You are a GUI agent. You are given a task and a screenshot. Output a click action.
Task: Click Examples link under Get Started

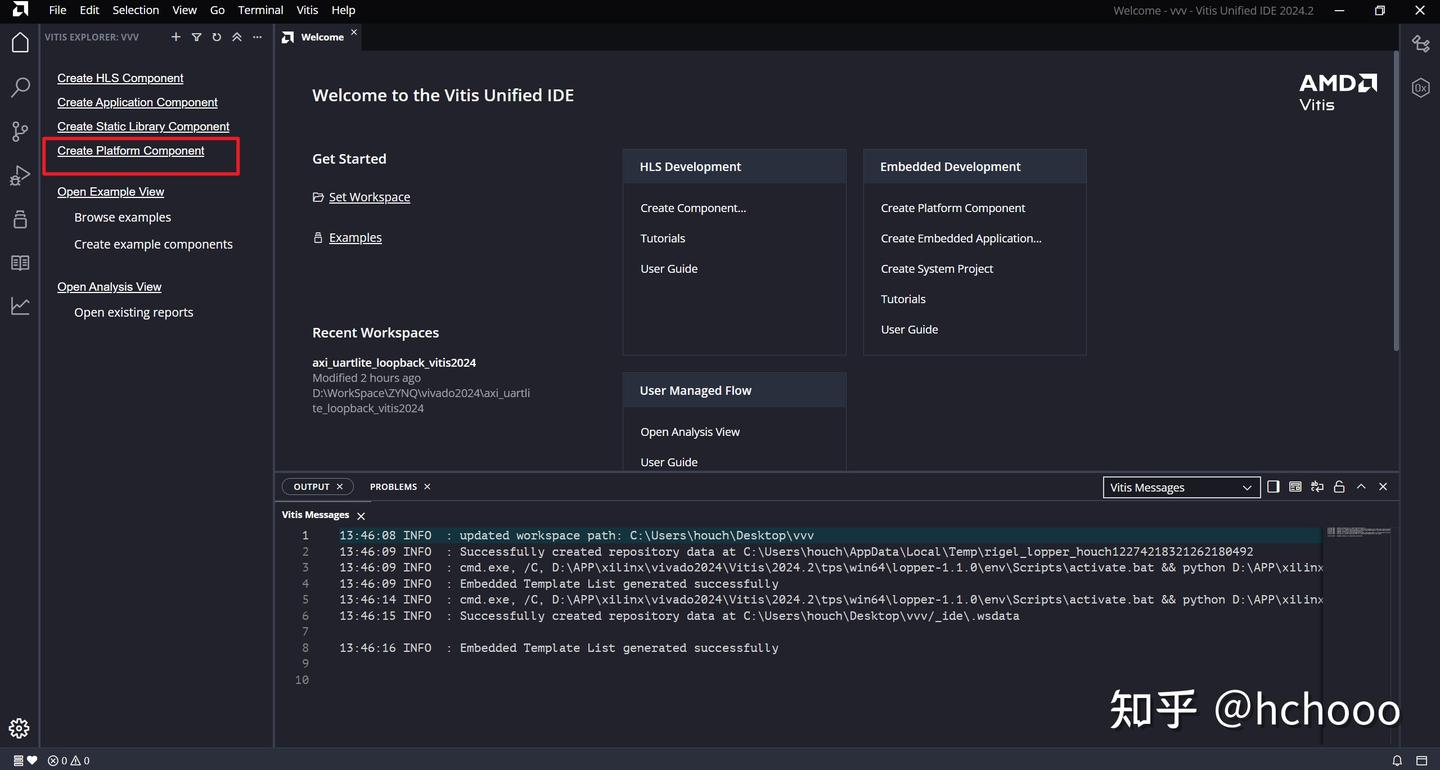pos(355,238)
